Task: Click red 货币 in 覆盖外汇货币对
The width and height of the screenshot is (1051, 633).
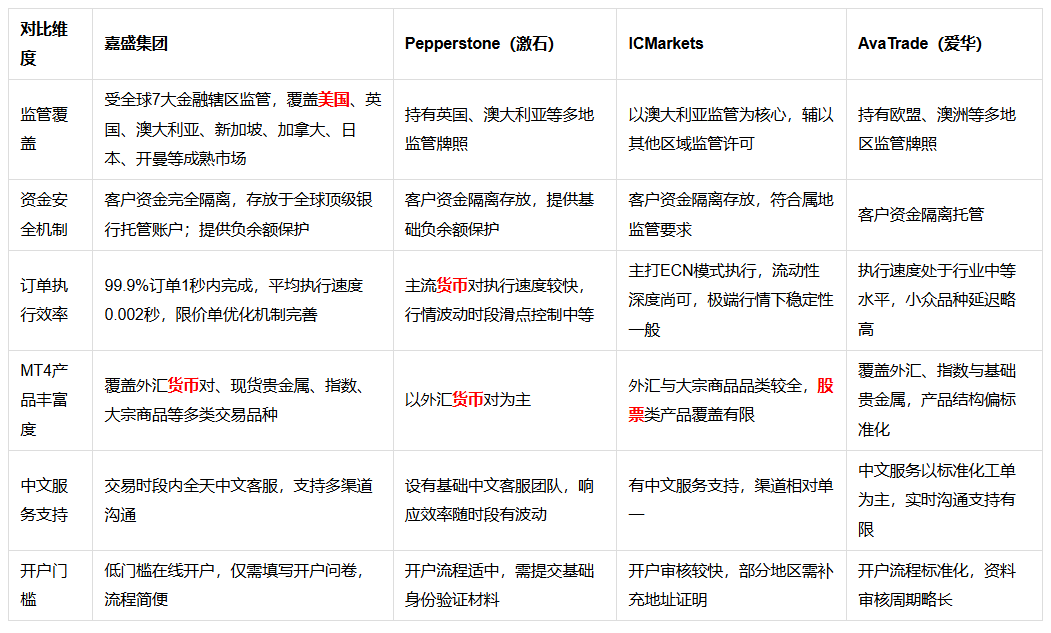Action: (183, 386)
